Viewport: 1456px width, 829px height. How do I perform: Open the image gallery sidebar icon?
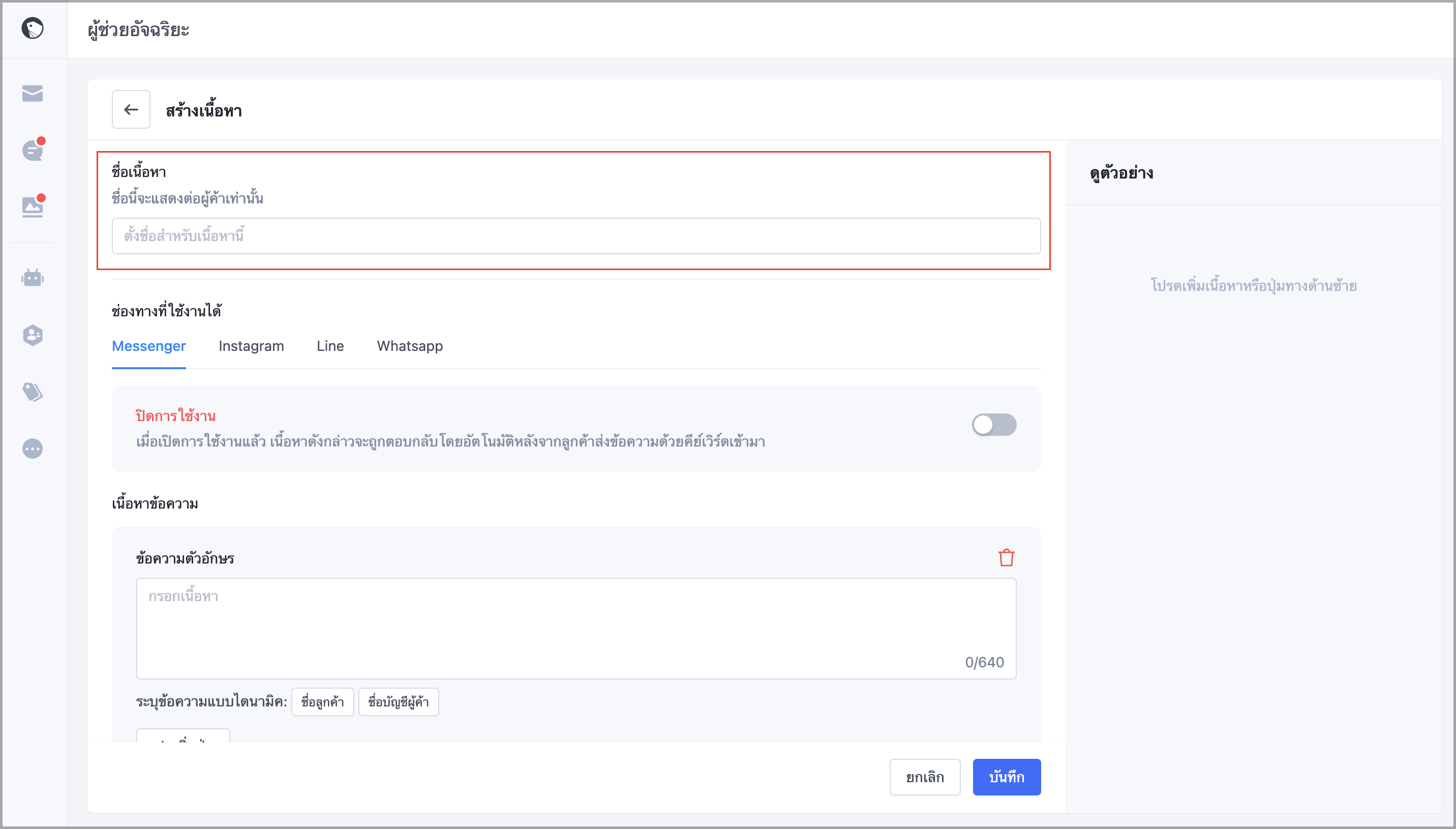[x=33, y=206]
